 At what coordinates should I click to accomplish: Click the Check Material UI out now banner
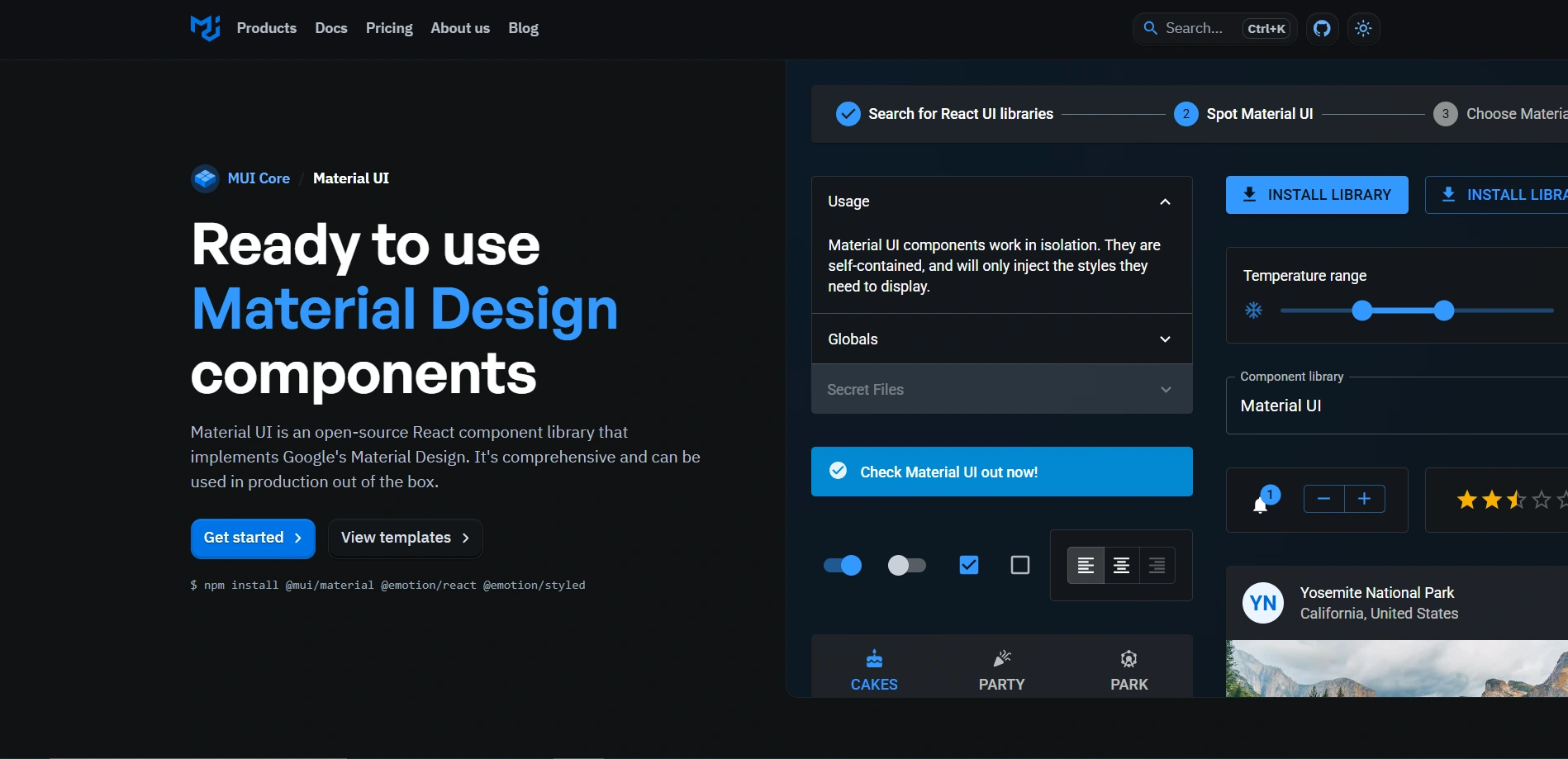coord(1001,472)
